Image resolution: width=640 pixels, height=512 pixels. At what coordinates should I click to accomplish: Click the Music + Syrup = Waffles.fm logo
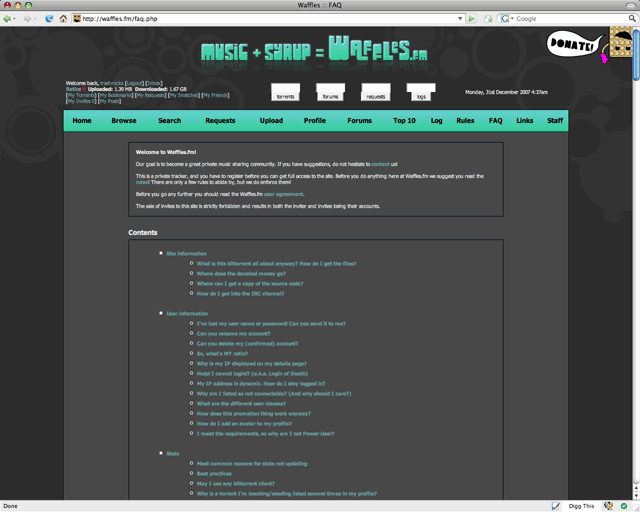coord(314,49)
